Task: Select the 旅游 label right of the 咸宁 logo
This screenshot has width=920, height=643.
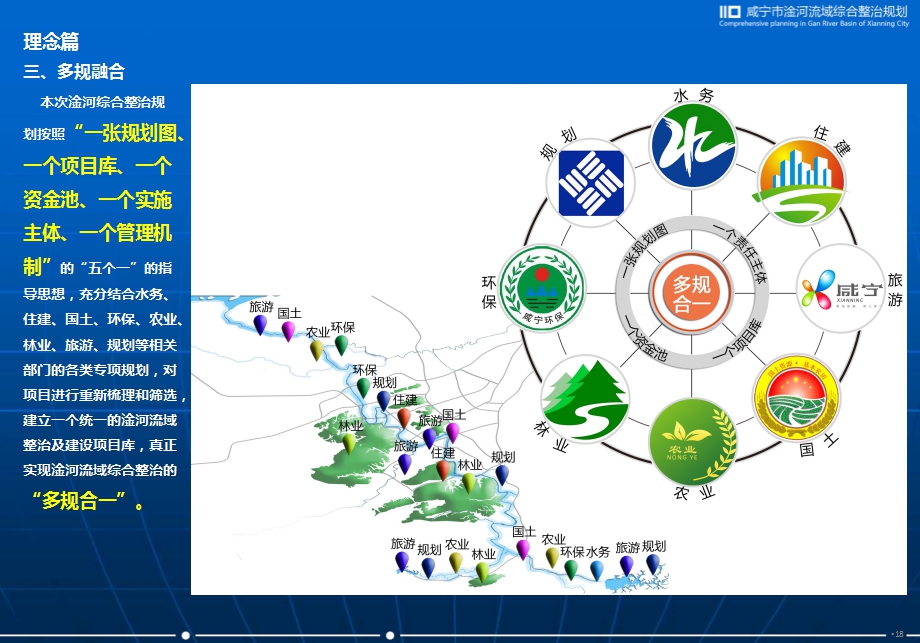Action: point(895,290)
